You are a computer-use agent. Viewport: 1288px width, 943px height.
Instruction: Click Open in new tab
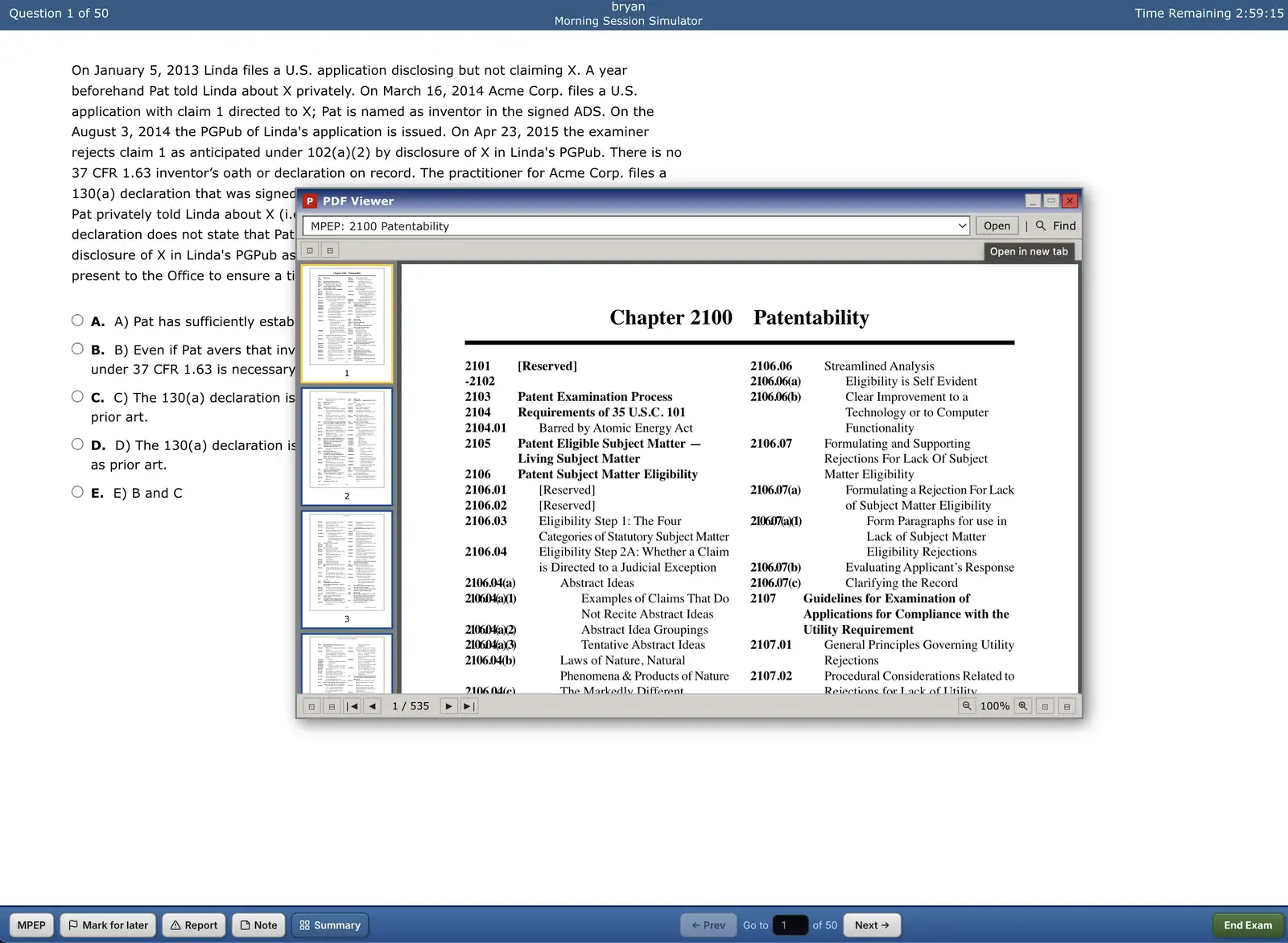(1029, 251)
